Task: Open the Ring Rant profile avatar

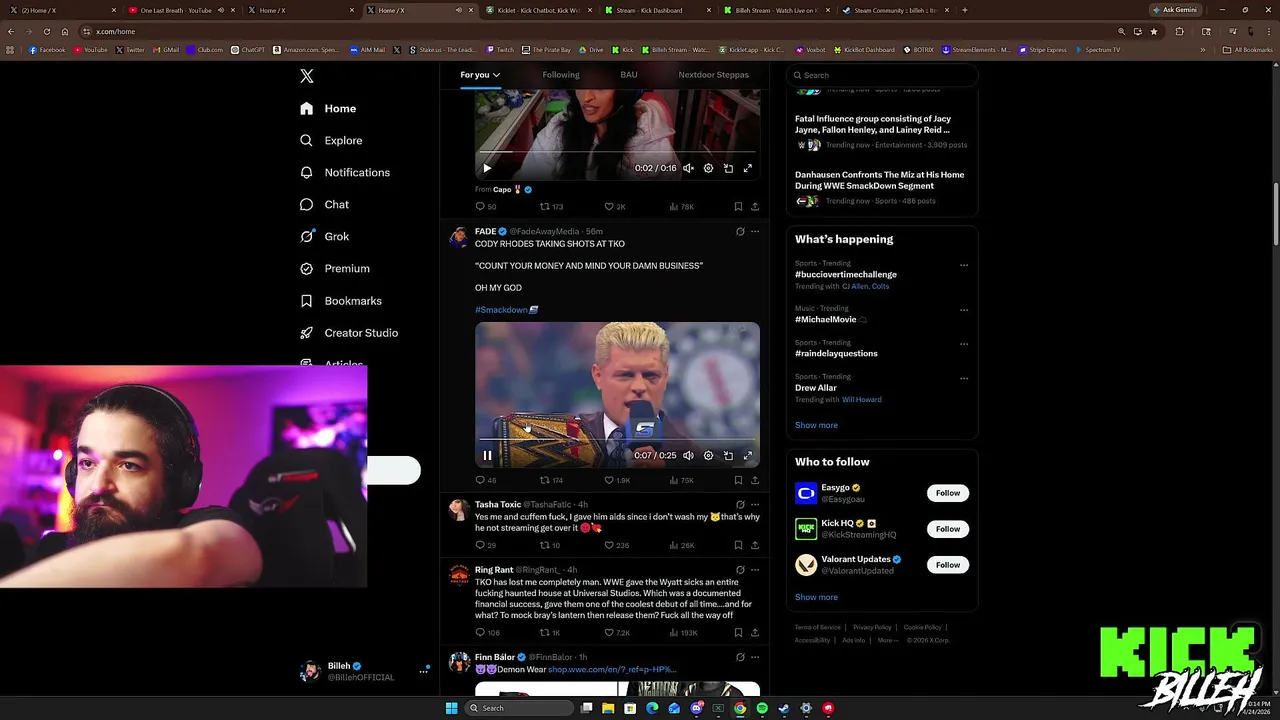Action: (459, 575)
